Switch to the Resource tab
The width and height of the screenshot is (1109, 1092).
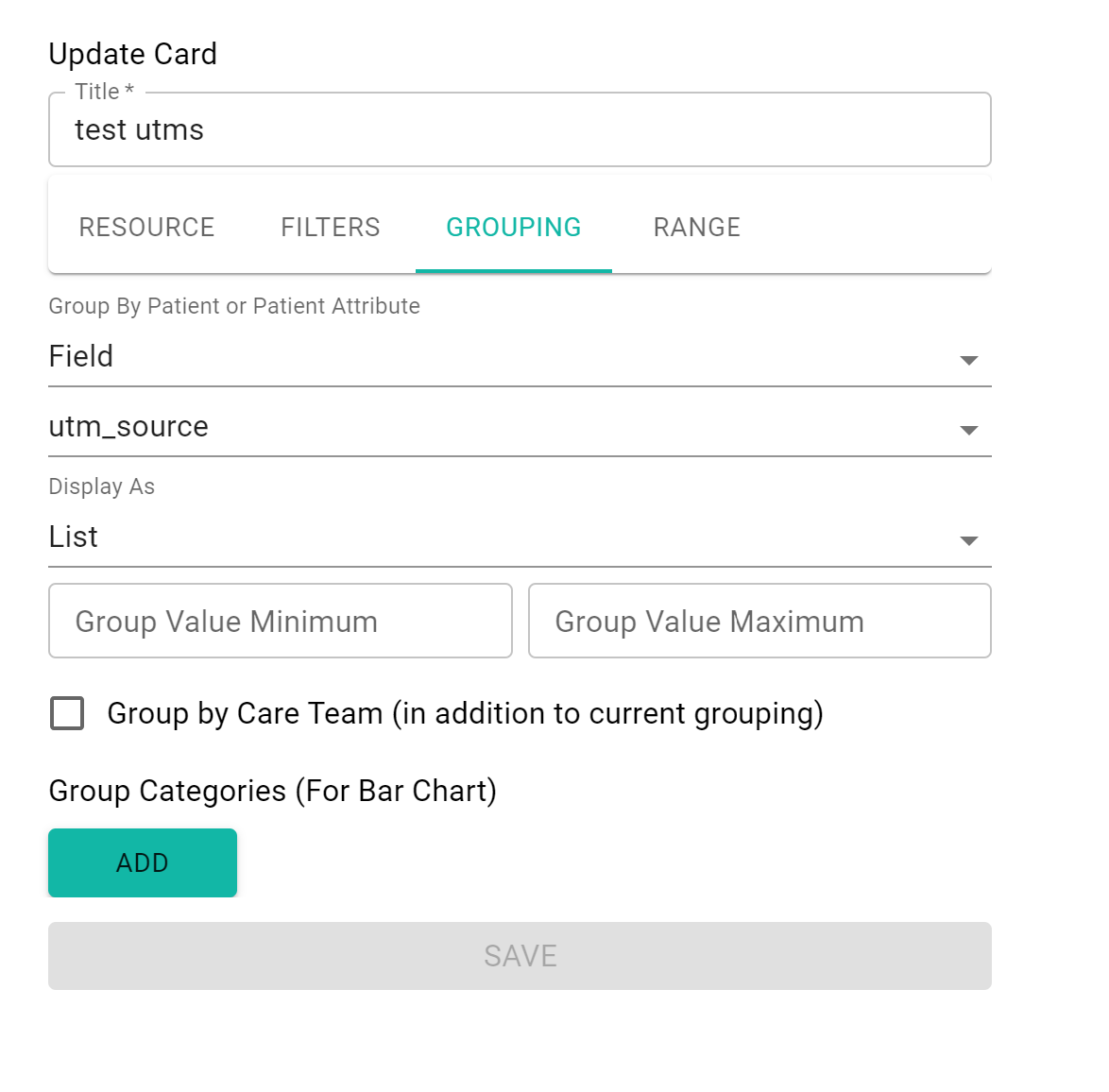click(147, 227)
